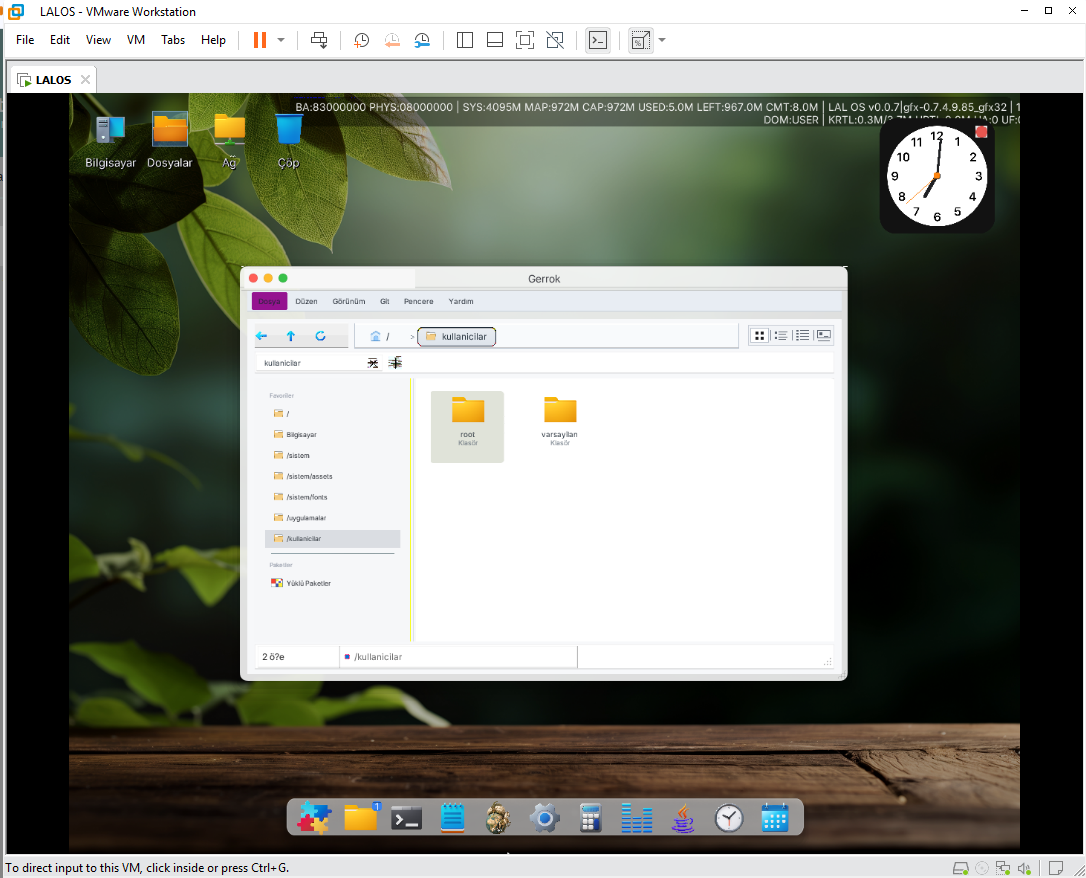Click the kullanicilar breadcrumb button
The height and width of the screenshot is (878, 1086).
click(456, 337)
